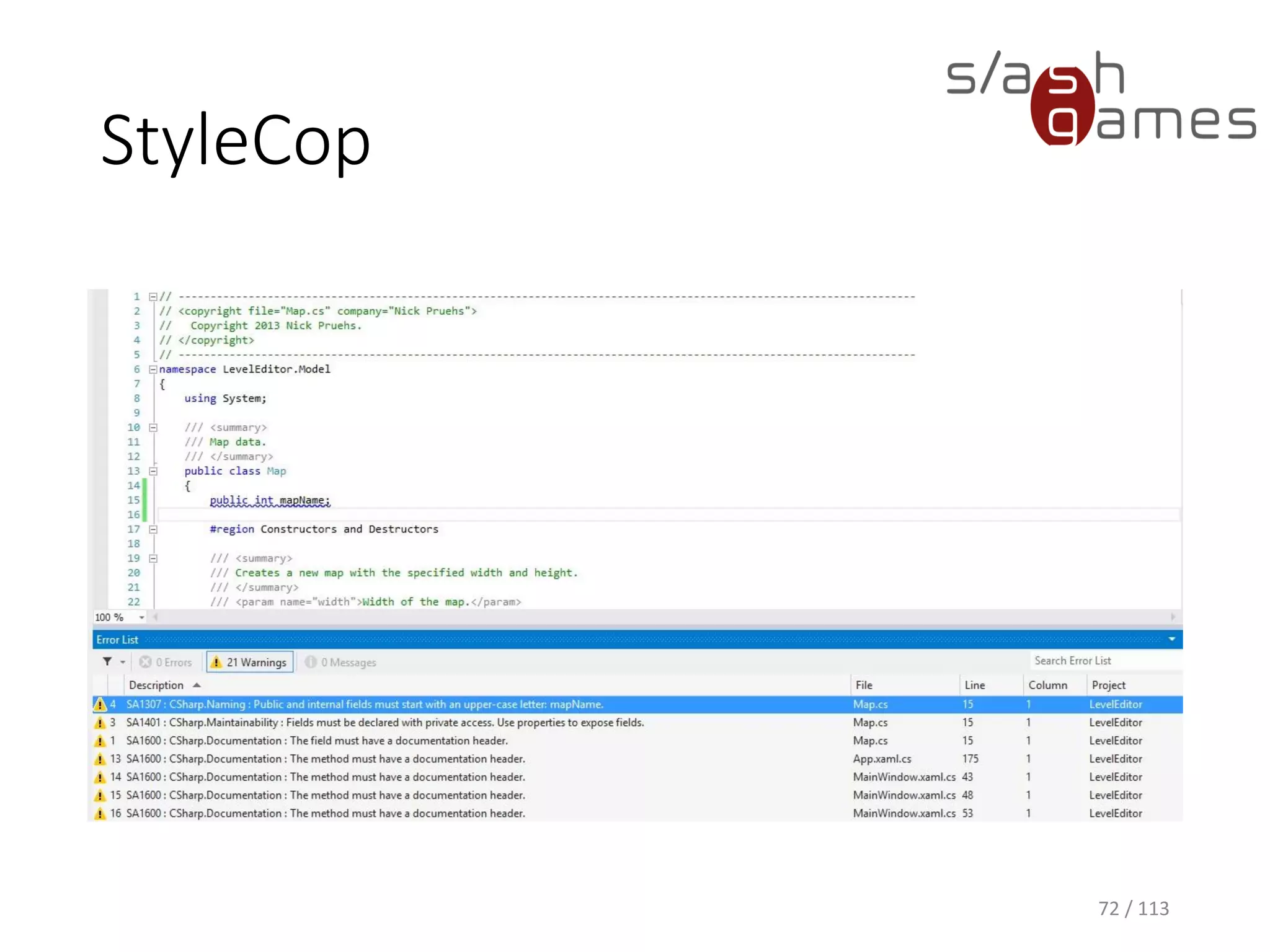1270x952 pixels.
Task: Collapse the copyright header comment at line 1
Action: pos(153,297)
